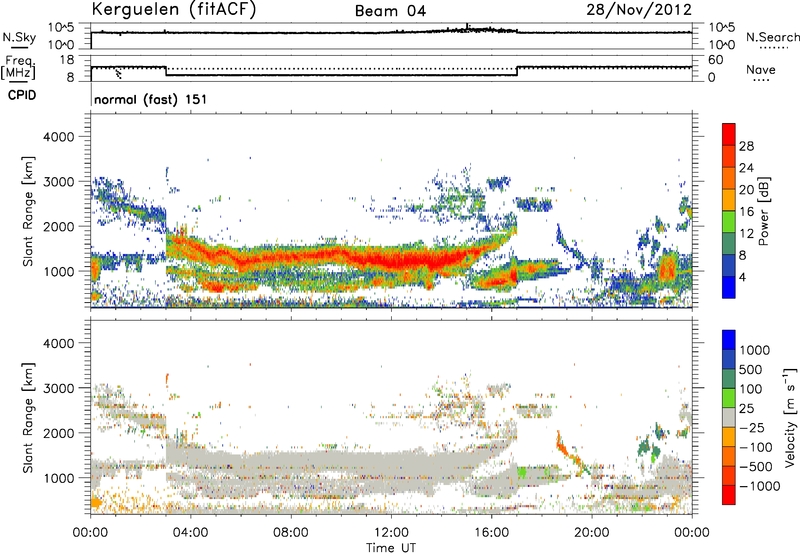The width and height of the screenshot is (800, 554).
Task: Click the '04:00' time tick label
Action: click(x=190, y=533)
